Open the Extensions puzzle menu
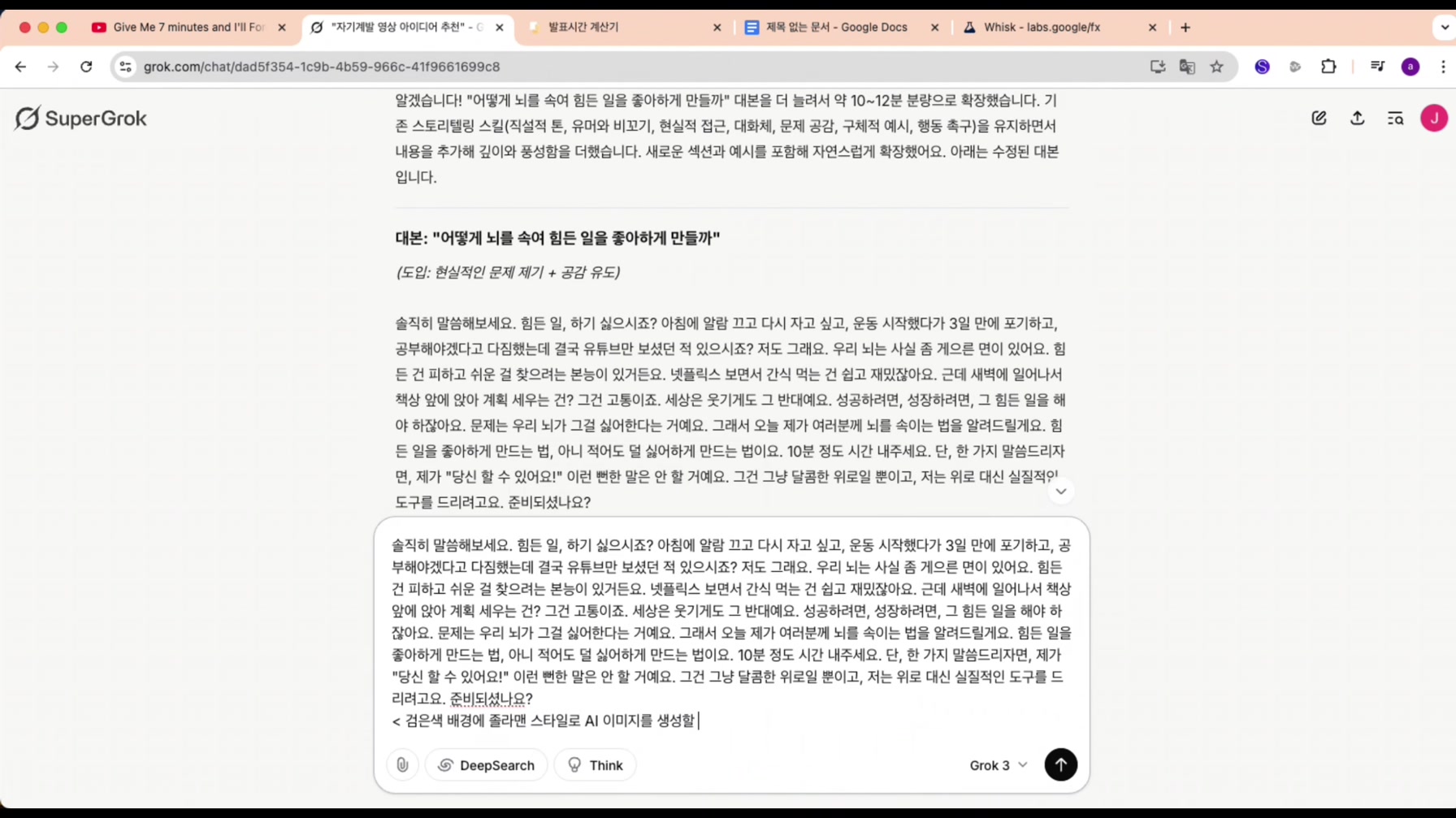This screenshot has width=1456, height=818. [x=1328, y=67]
